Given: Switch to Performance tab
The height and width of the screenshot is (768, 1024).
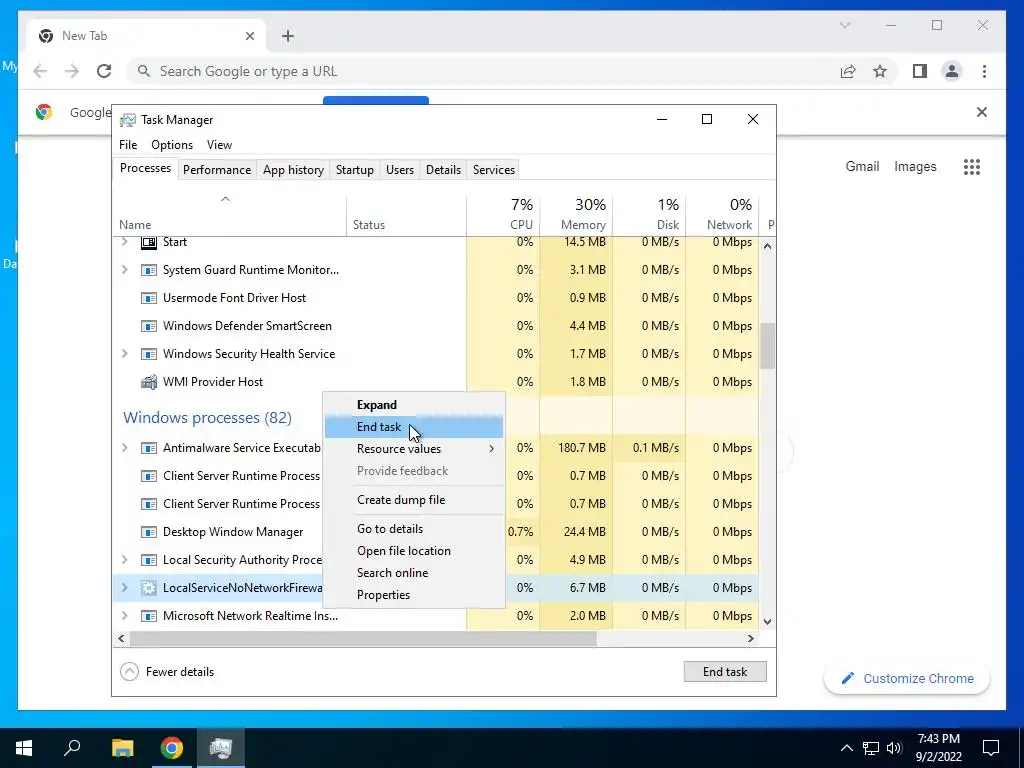Looking at the screenshot, I should pos(217,170).
